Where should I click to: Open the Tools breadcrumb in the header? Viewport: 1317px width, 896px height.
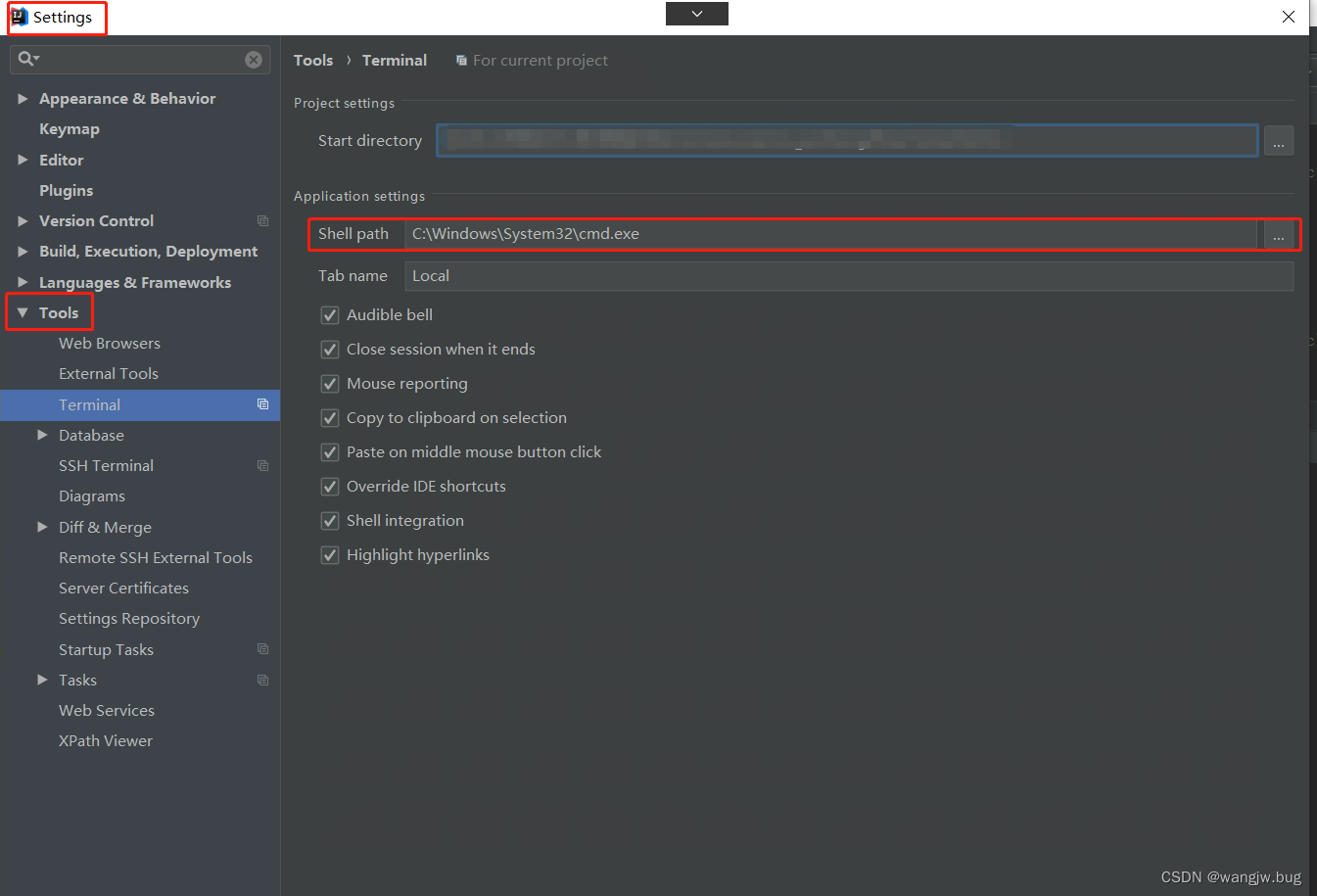[312, 60]
